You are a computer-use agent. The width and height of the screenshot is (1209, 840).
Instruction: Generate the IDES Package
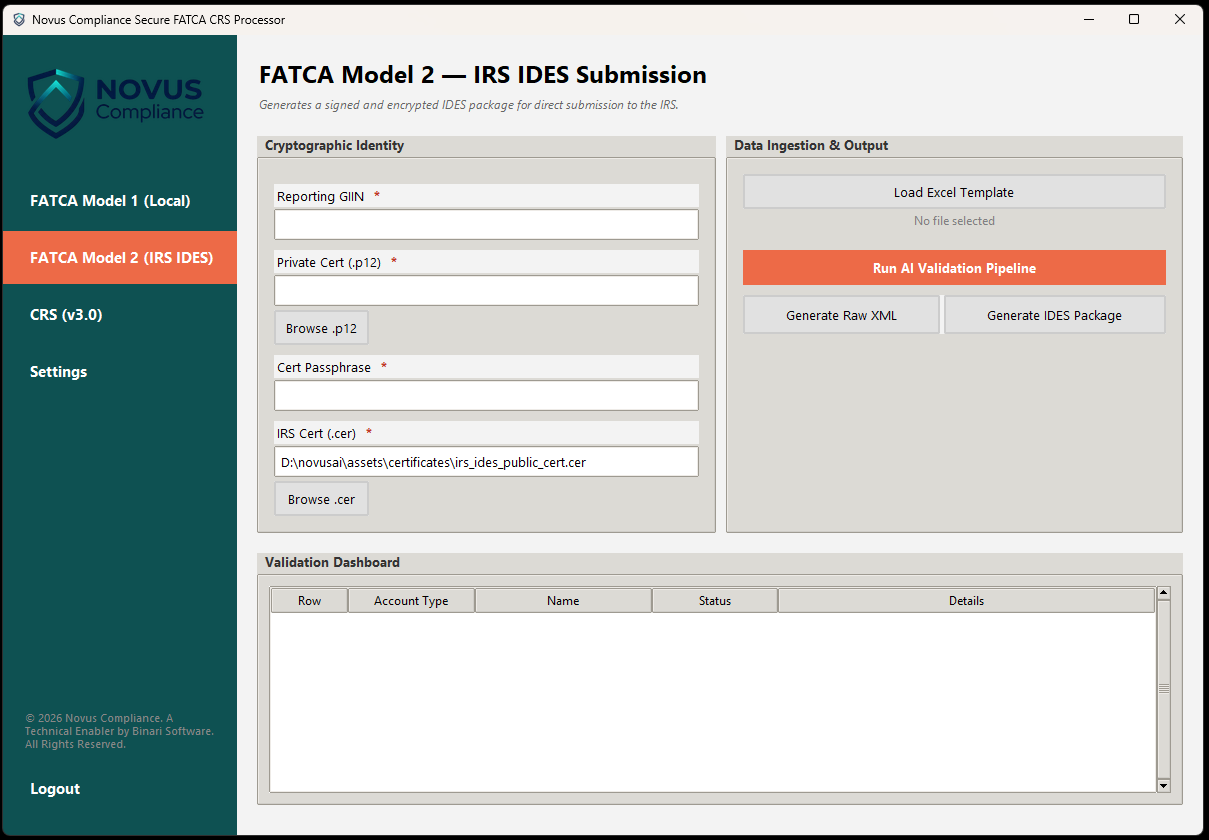pyautogui.click(x=1055, y=315)
